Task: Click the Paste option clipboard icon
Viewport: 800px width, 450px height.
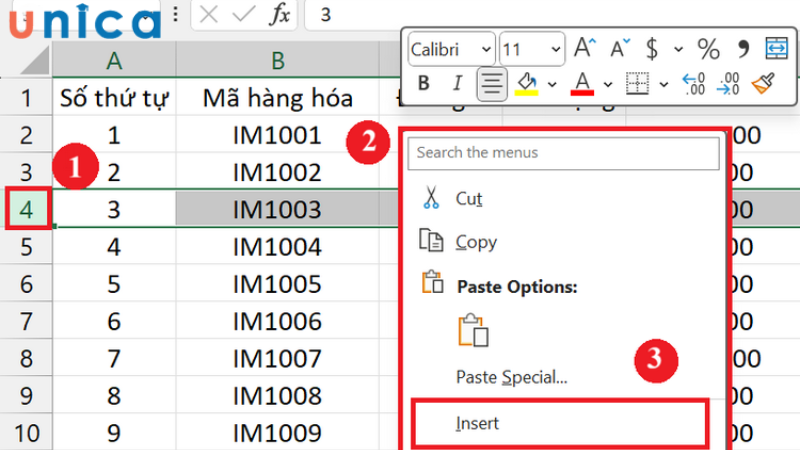Action: pos(473,331)
